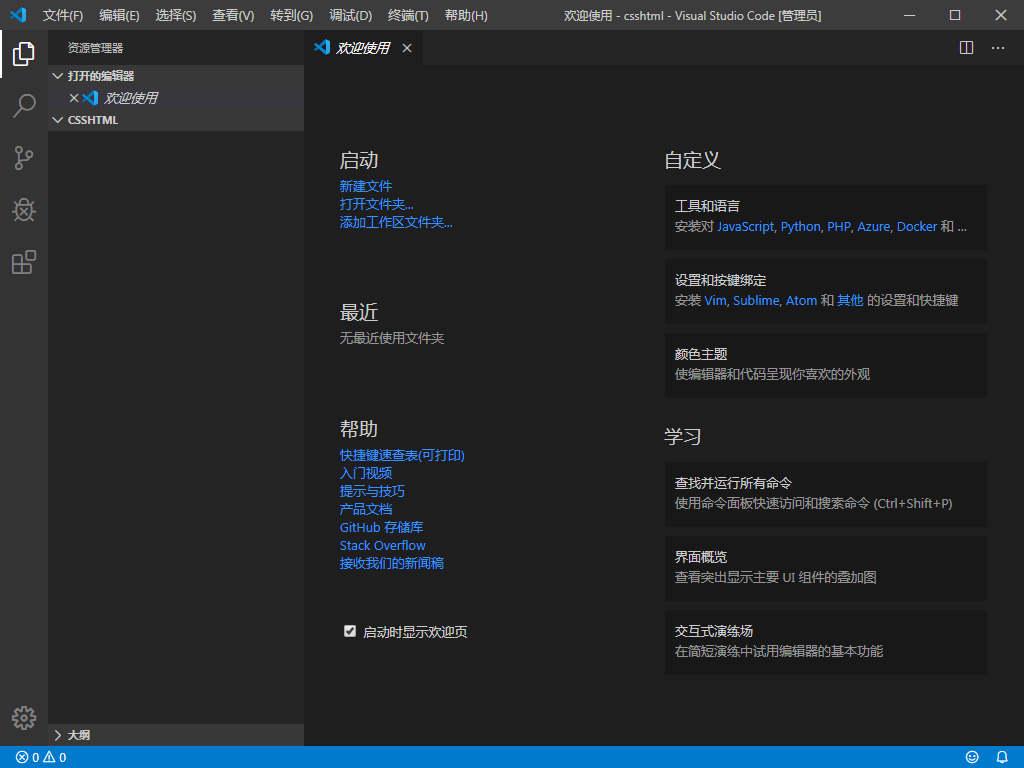This screenshot has width=1024, height=768.
Task: Click the JavaScript language link
Action: (x=746, y=227)
